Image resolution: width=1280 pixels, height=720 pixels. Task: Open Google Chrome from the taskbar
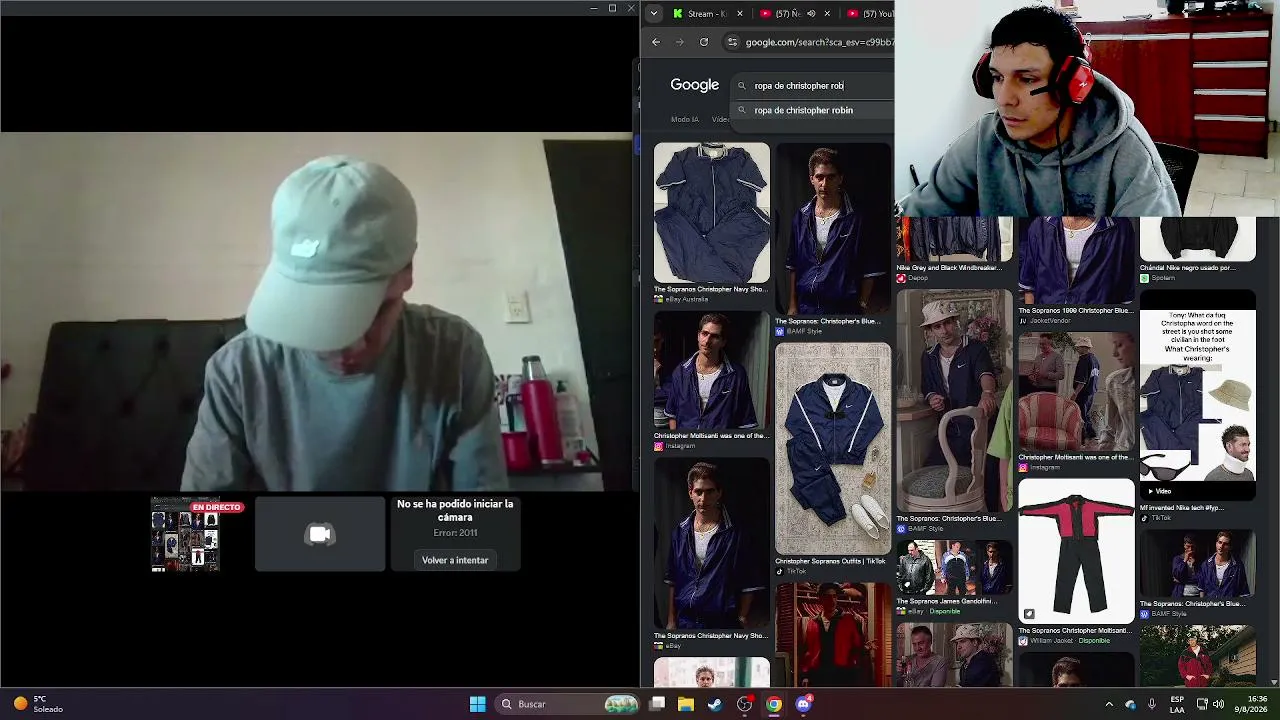pos(774,704)
